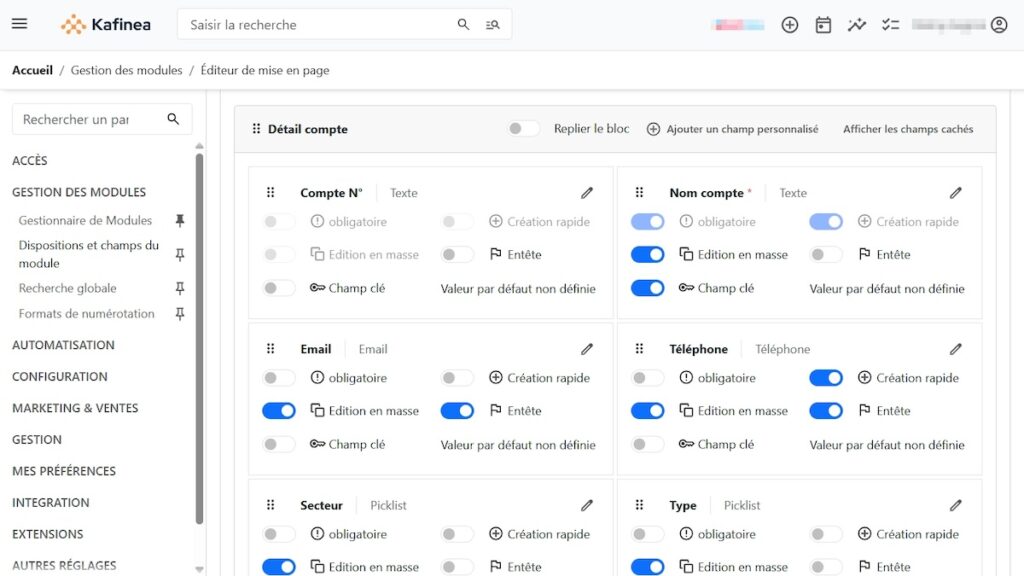
Task: Open the hamburger navigation menu
Action: 20,24
